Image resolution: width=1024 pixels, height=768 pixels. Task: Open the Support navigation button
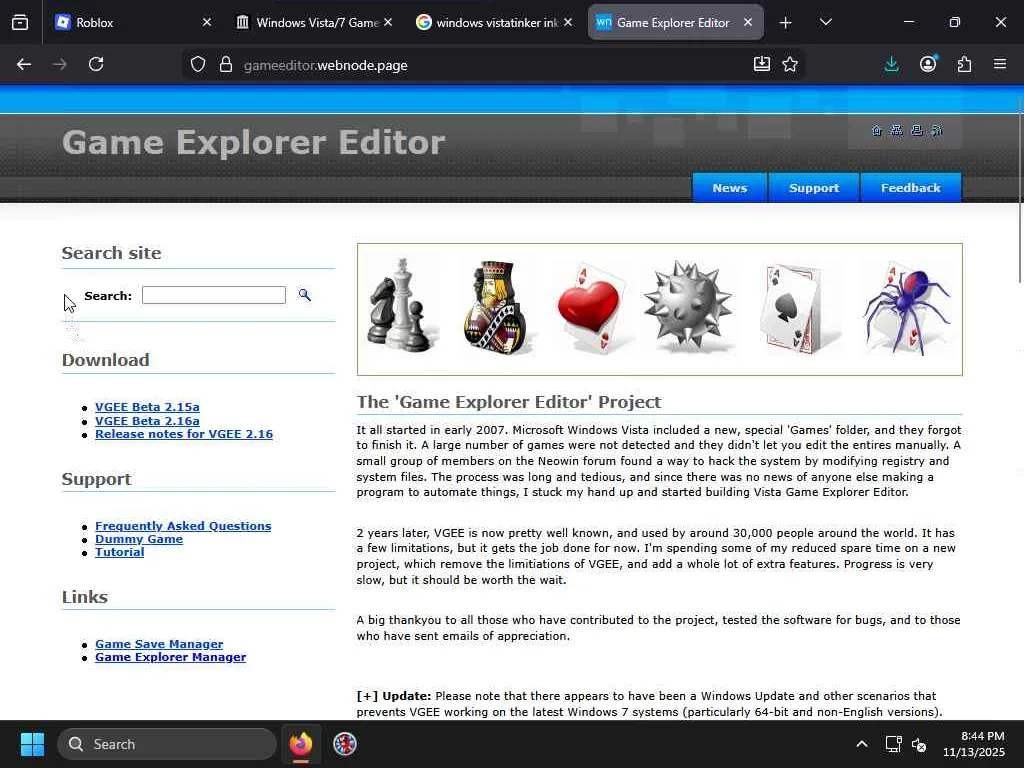814,188
